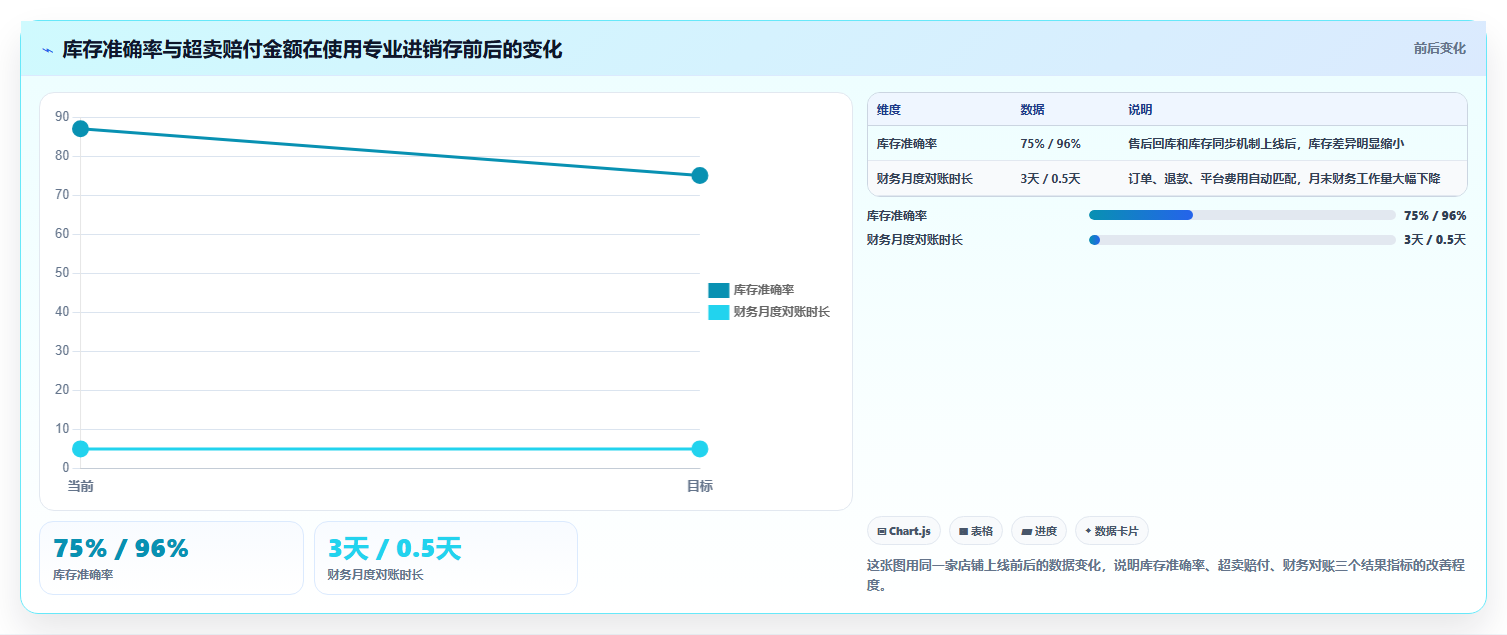
Task: Click the star icon in 数据卡片 tag
Action: (x=1088, y=531)
